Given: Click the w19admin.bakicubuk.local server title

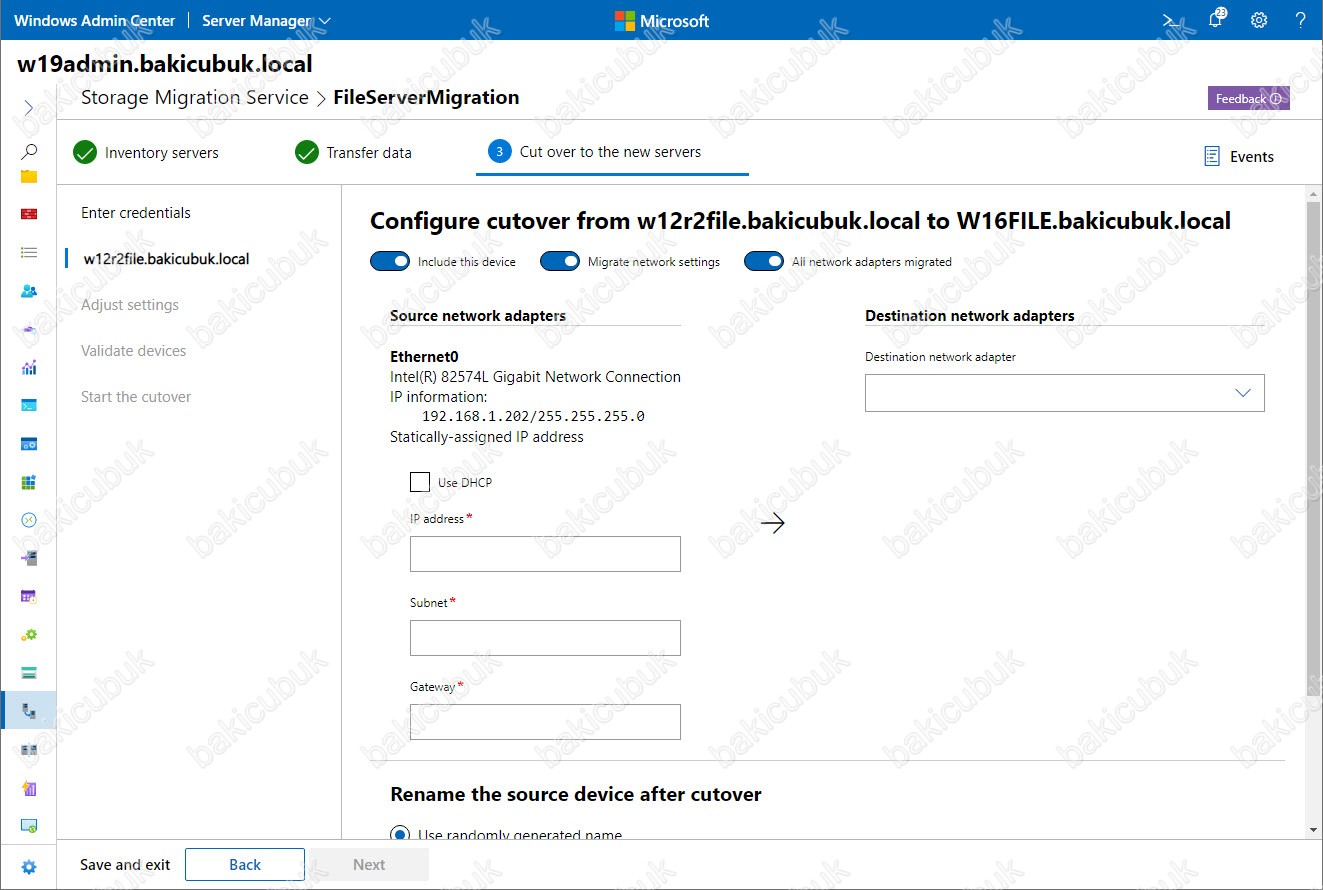Looking at the screenshot, I should coord(165,64).
